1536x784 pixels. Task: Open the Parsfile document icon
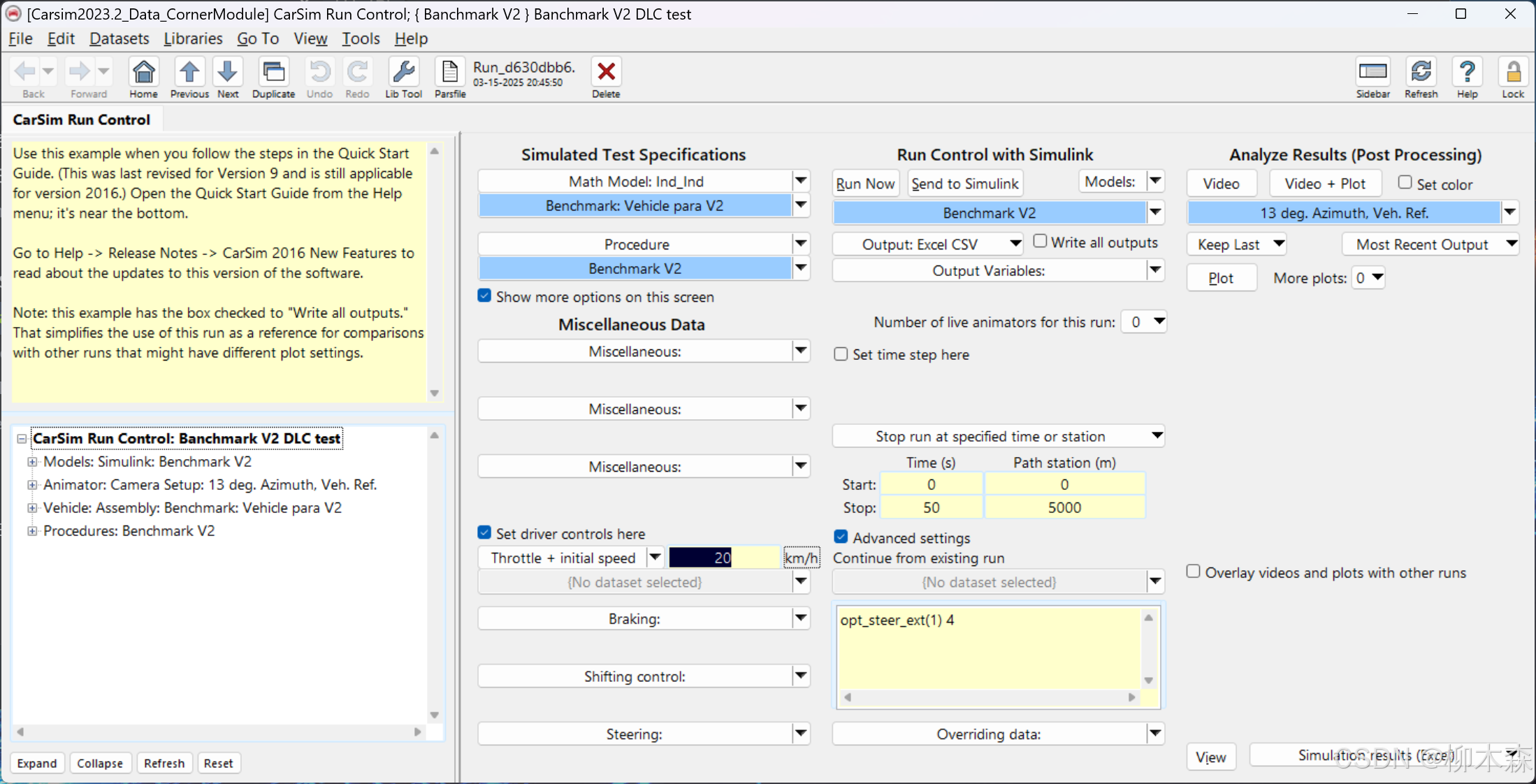coord(449,73)
